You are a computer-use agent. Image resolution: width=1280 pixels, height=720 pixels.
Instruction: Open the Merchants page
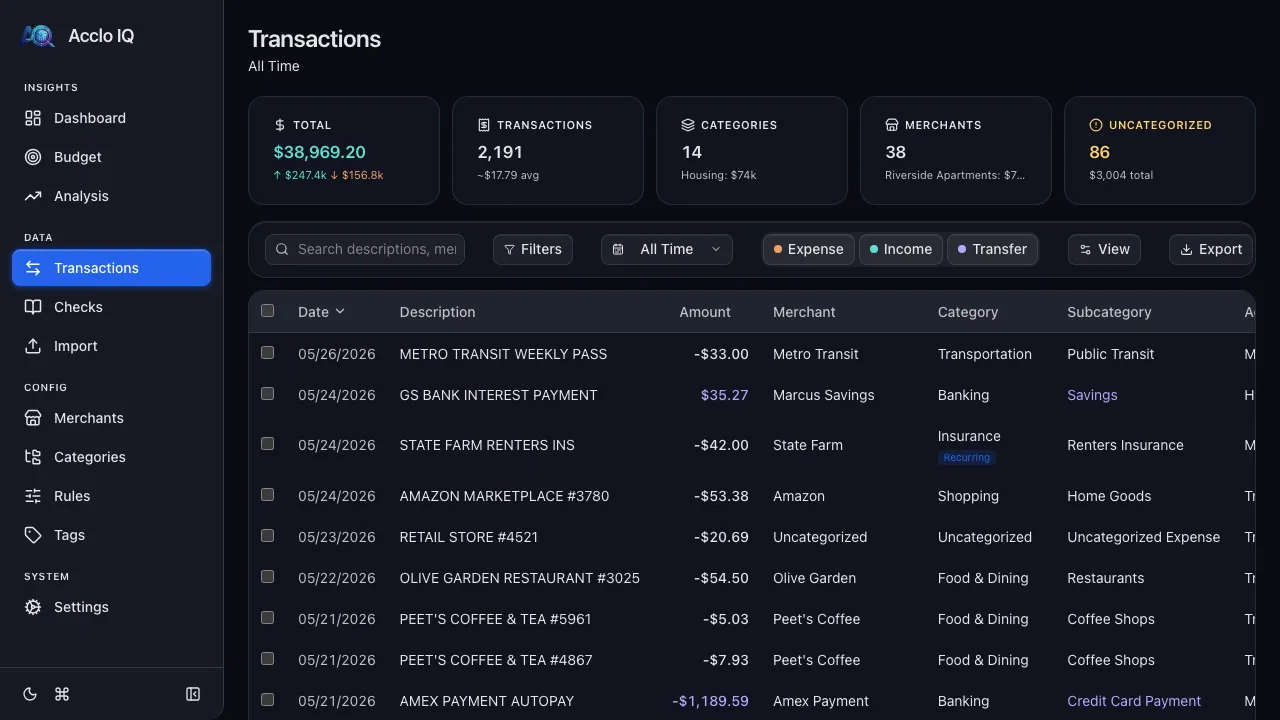coord(112,418)
